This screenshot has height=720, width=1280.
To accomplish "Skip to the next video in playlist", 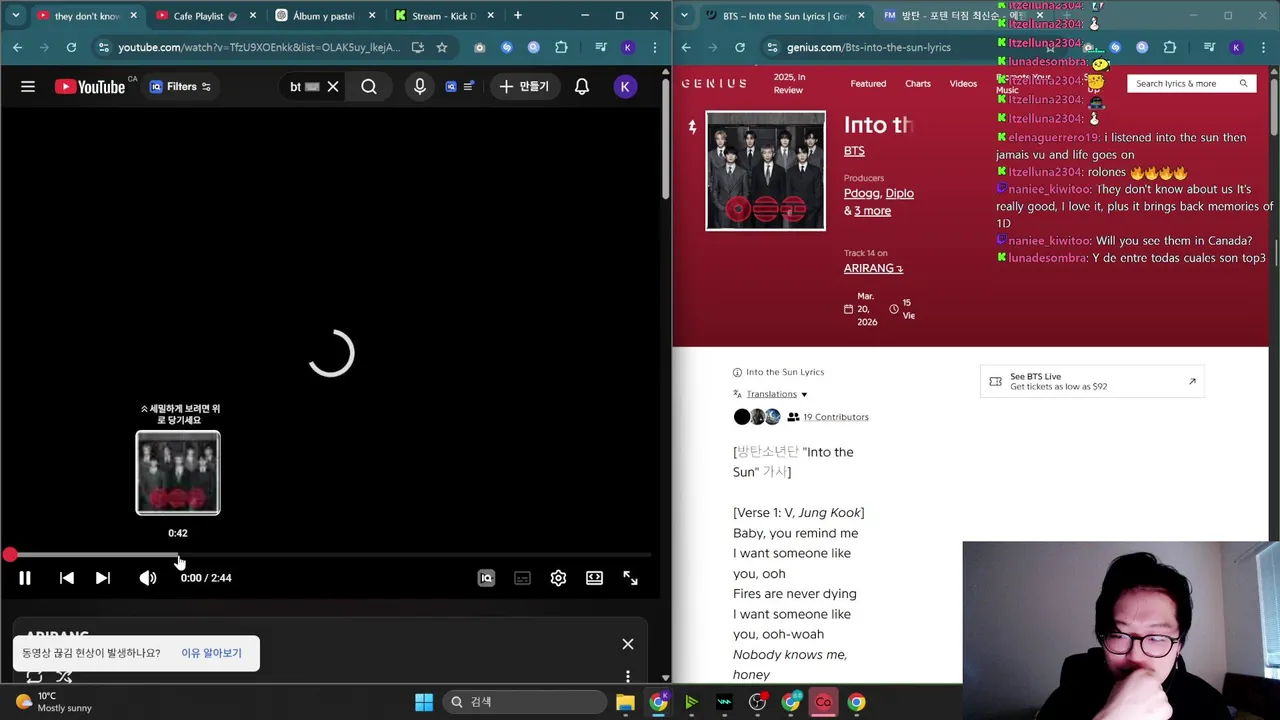I will click(103, 578).
